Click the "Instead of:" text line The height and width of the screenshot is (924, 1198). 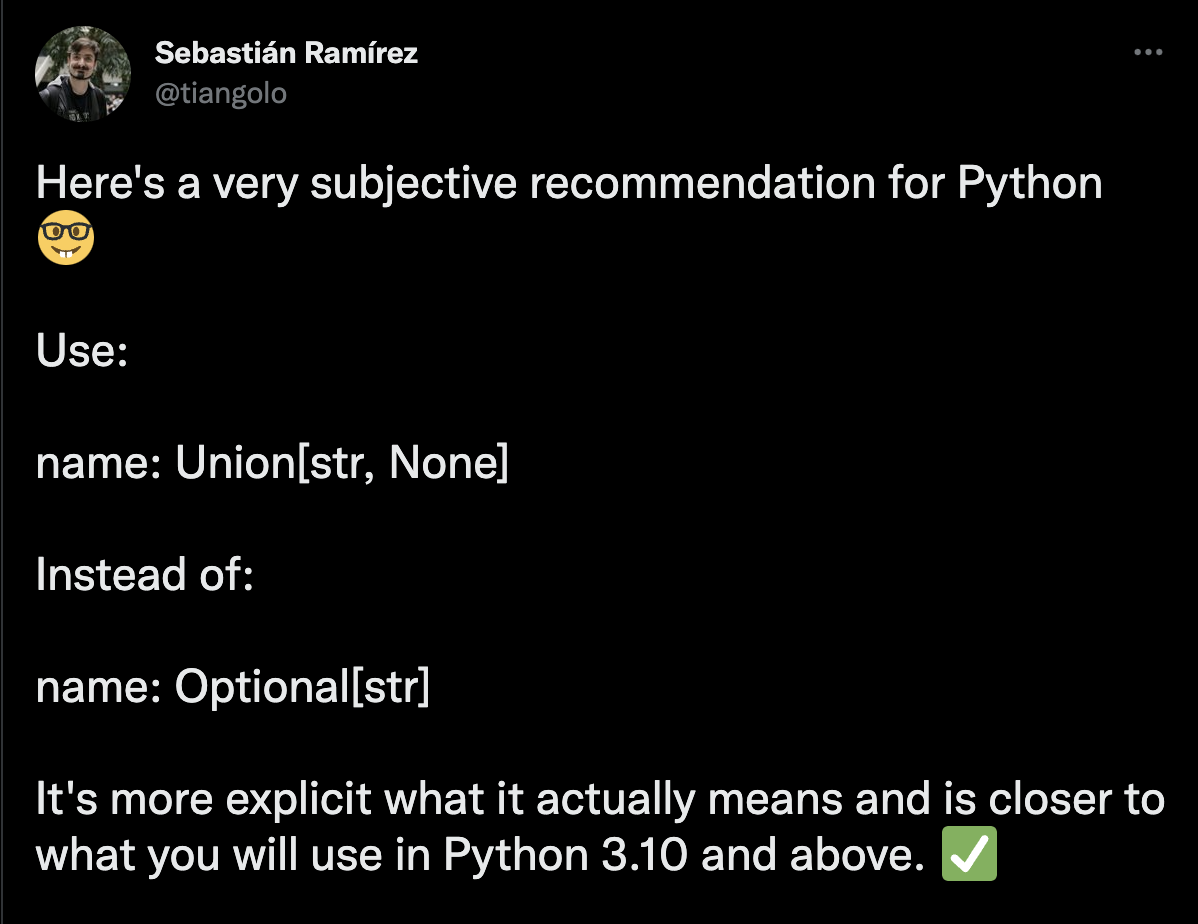pyautogui.click(x=144, y=574)
